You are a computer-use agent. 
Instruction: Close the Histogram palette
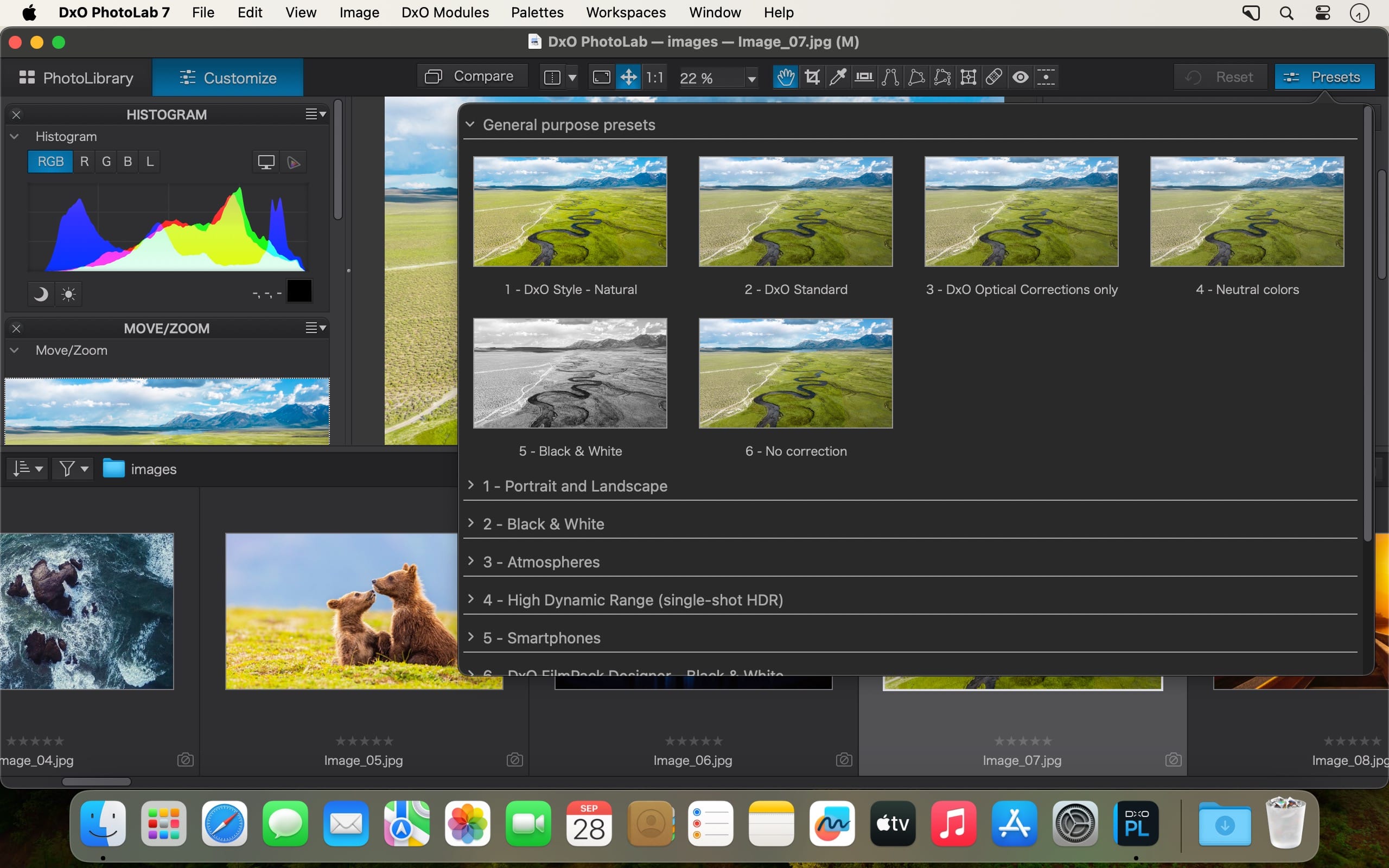(x=17, y=115)
